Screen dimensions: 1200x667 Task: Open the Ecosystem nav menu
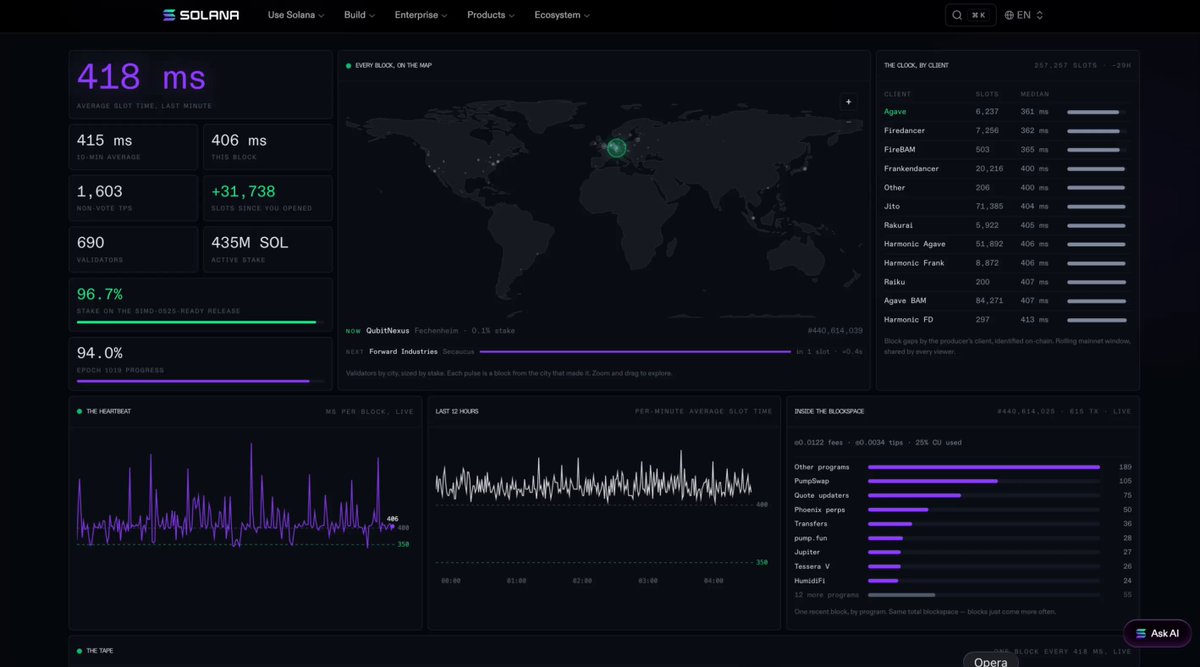pos(562,15)
